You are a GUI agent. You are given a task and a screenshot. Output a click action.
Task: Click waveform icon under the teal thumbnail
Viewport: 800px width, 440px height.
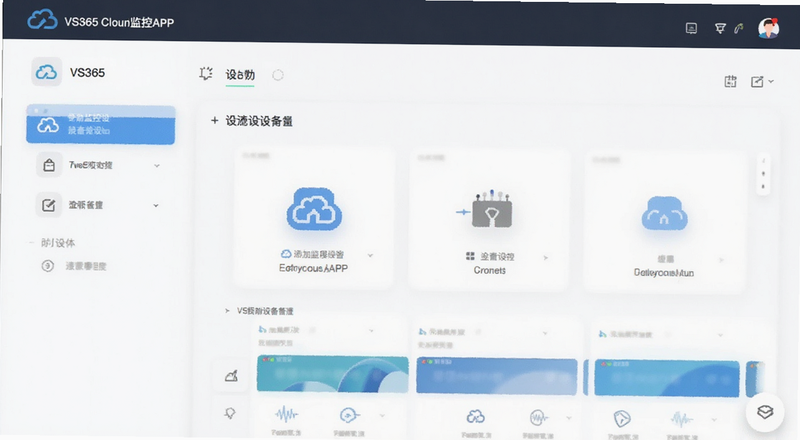tap(286, 414)
